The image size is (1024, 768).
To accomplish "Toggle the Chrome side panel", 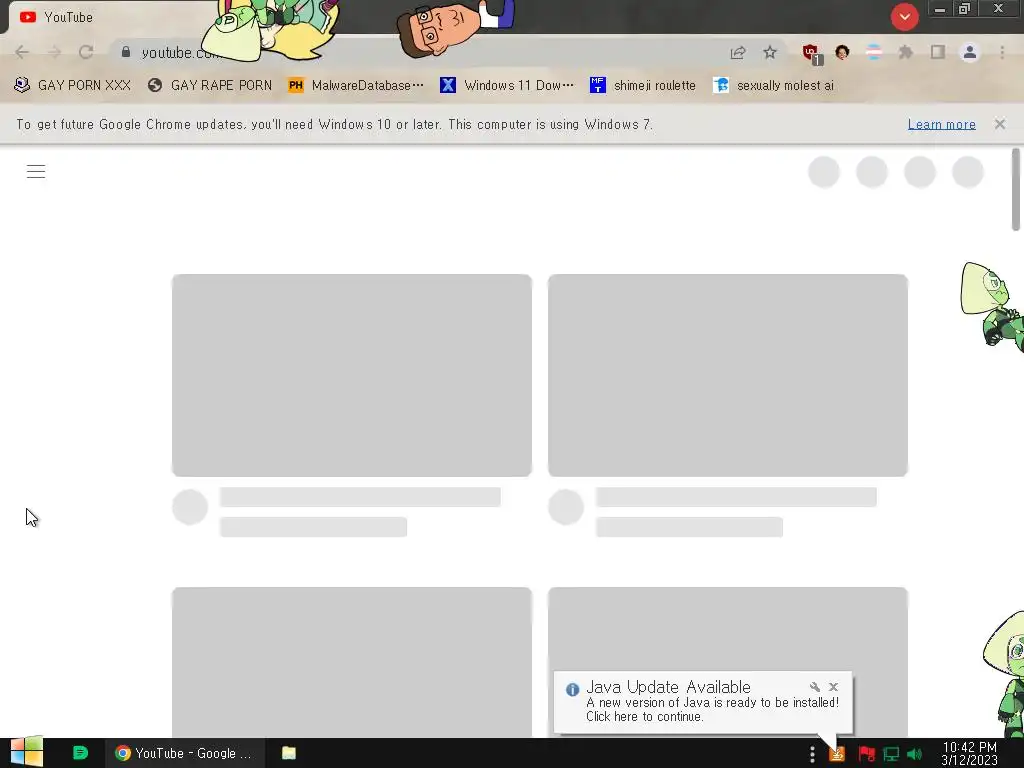I will coord(938,52).
